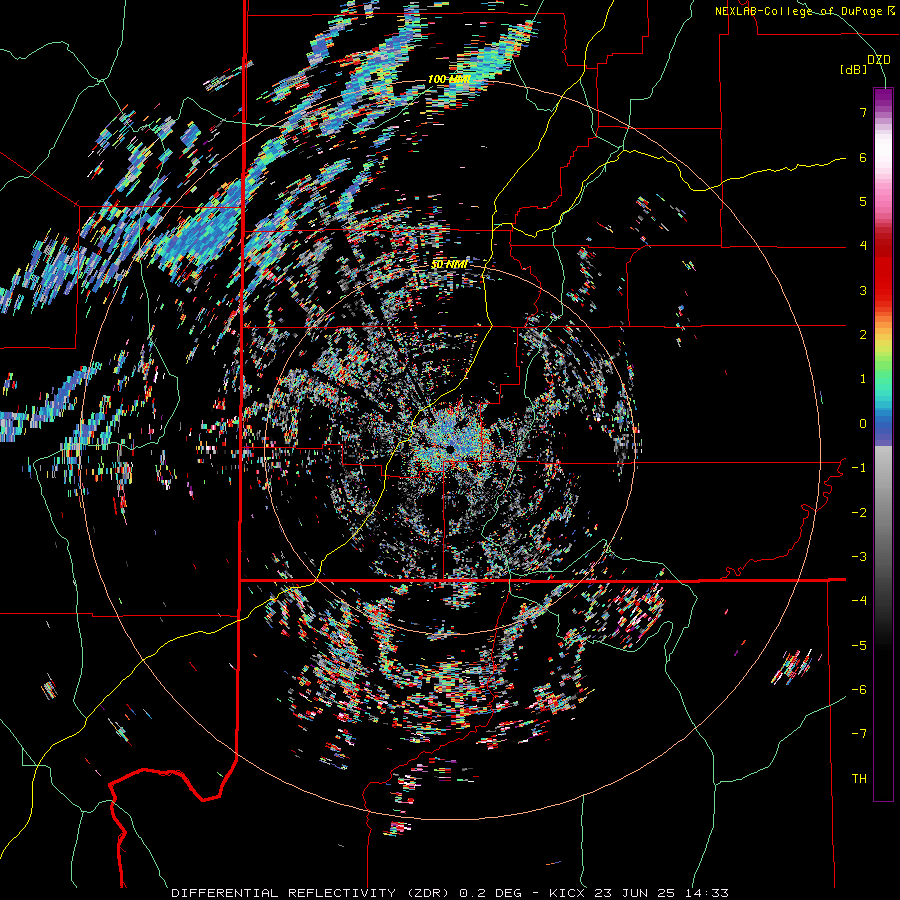This screenshot has height=900, width=900.
Task: Click the 3 dB scale label
Action: pos(863,290)
